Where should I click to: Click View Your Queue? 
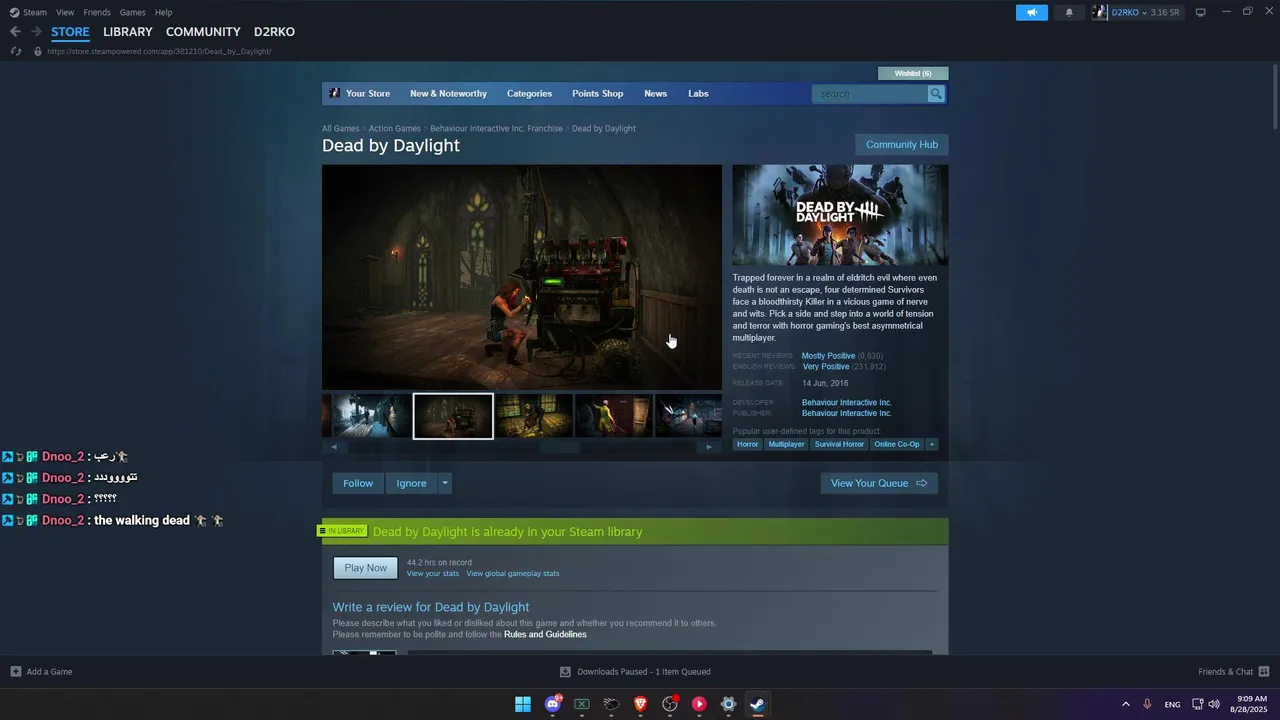pyautogui.click(x=879, y=483)
